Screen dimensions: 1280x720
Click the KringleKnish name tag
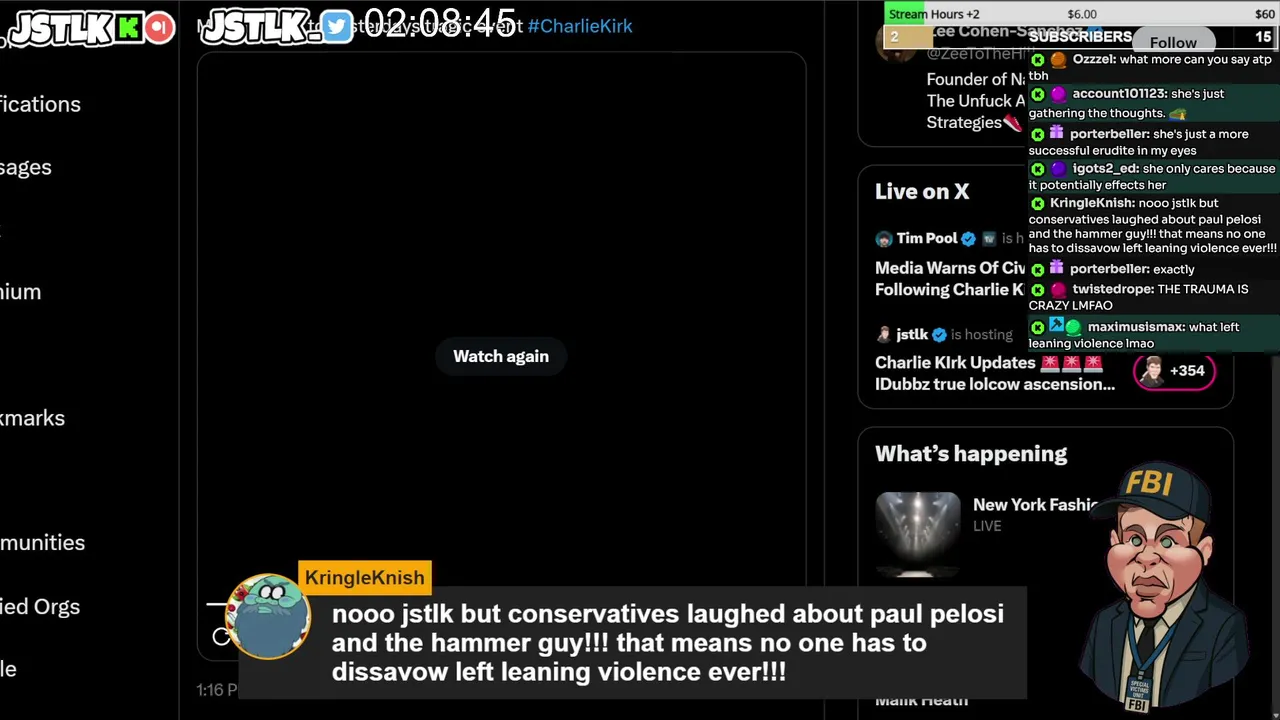click(x=365, y=578)
